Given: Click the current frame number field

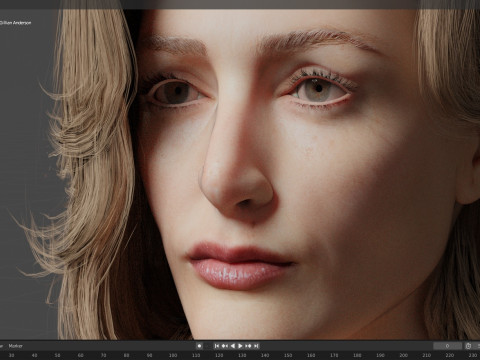Looking at the screenshot, I should (x=447, y=346).
